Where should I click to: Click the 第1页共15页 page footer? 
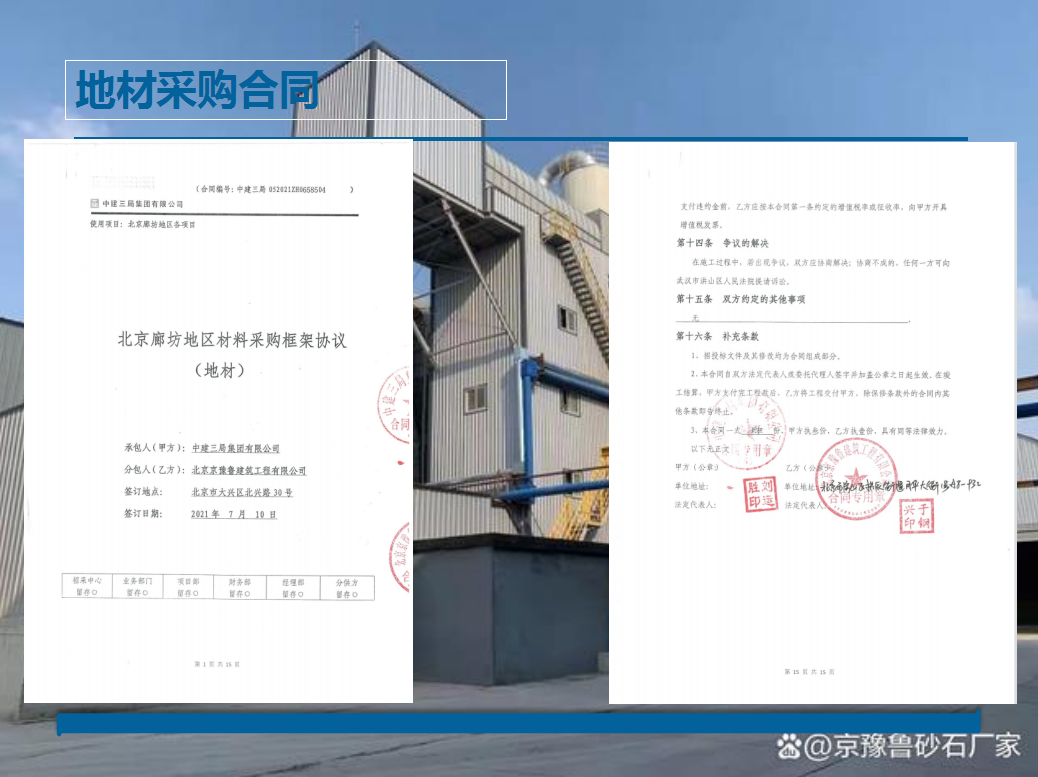click(217, 664)
